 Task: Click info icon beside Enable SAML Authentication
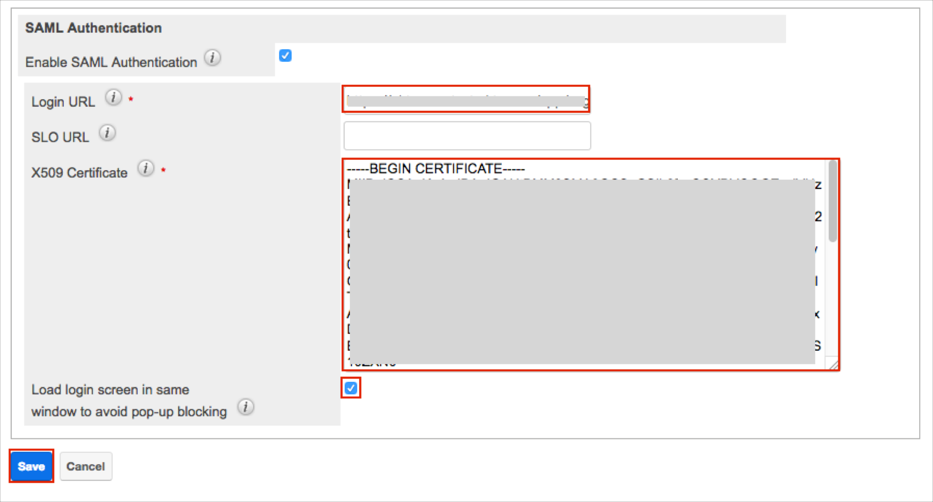tap(212, 59)
